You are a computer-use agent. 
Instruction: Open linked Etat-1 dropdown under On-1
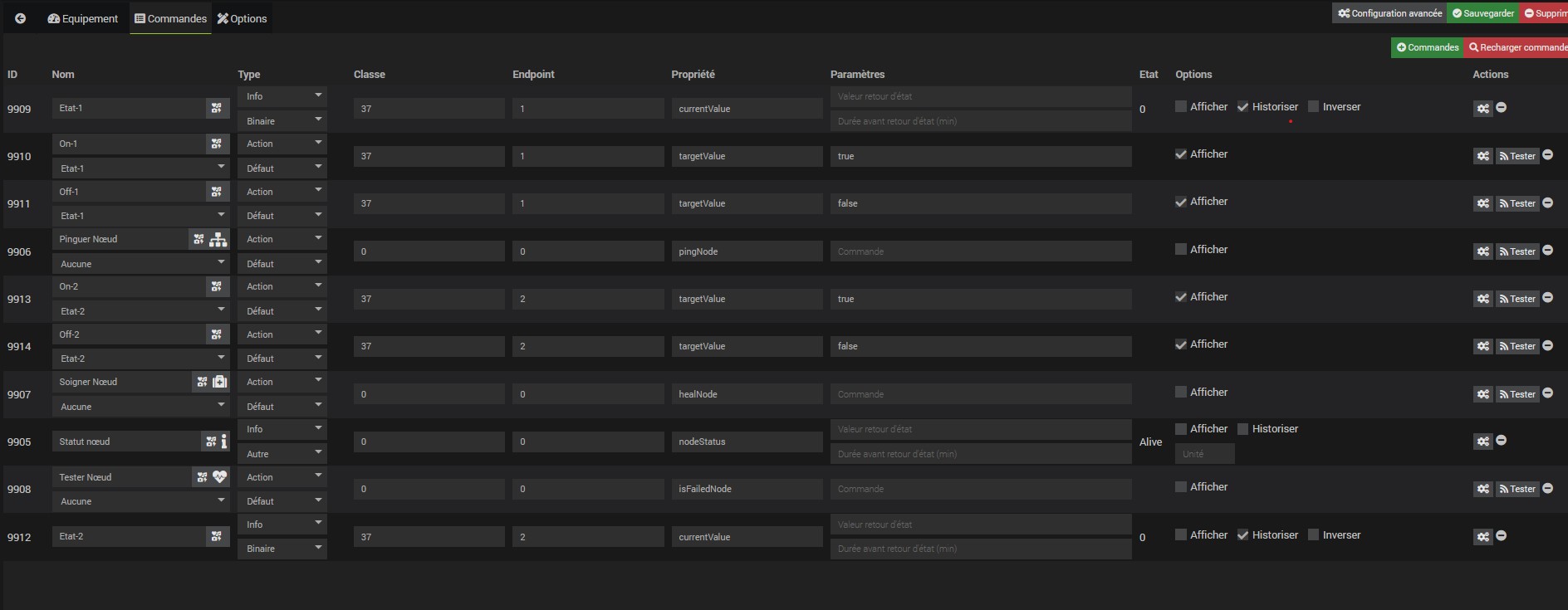[x=141, y=168]
